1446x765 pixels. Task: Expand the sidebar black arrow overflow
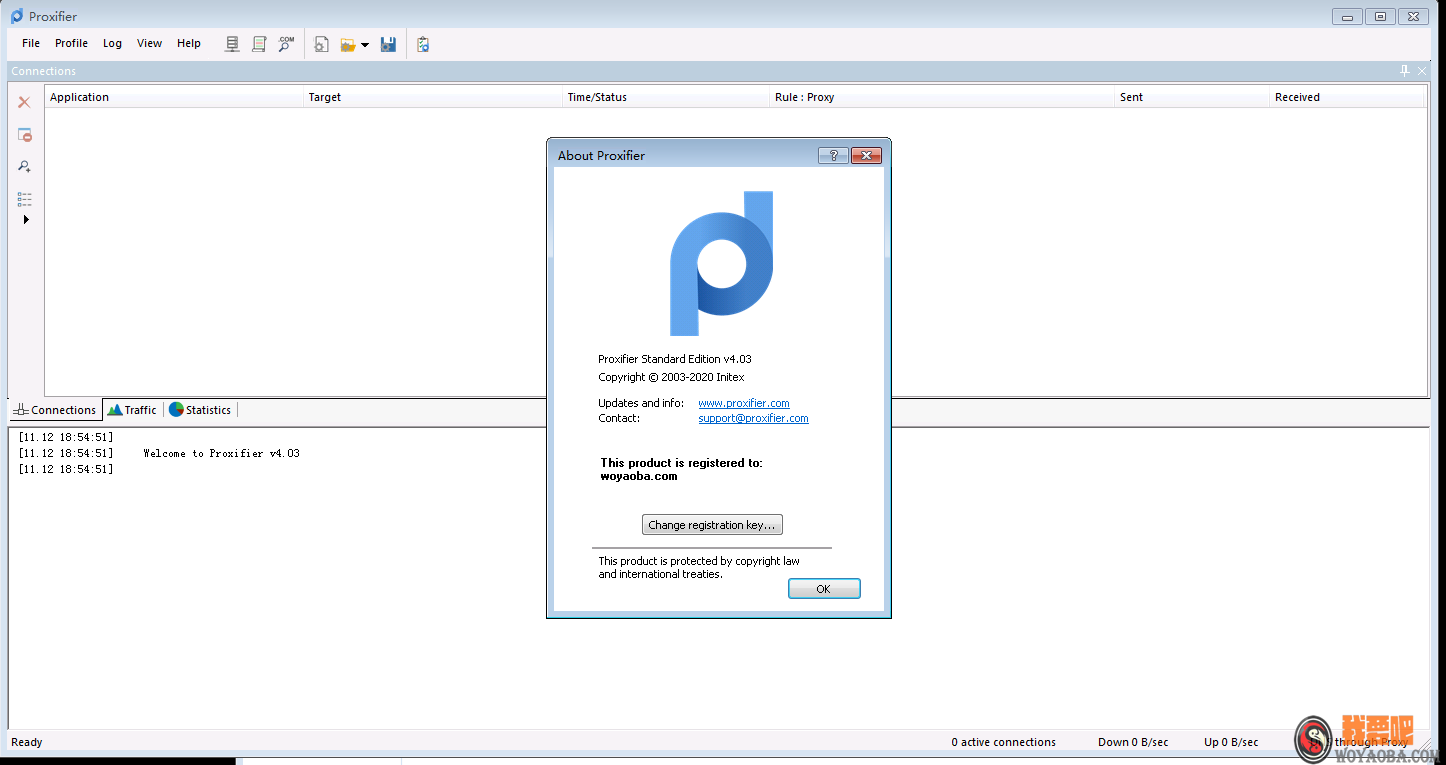click(x=26, y=219)
